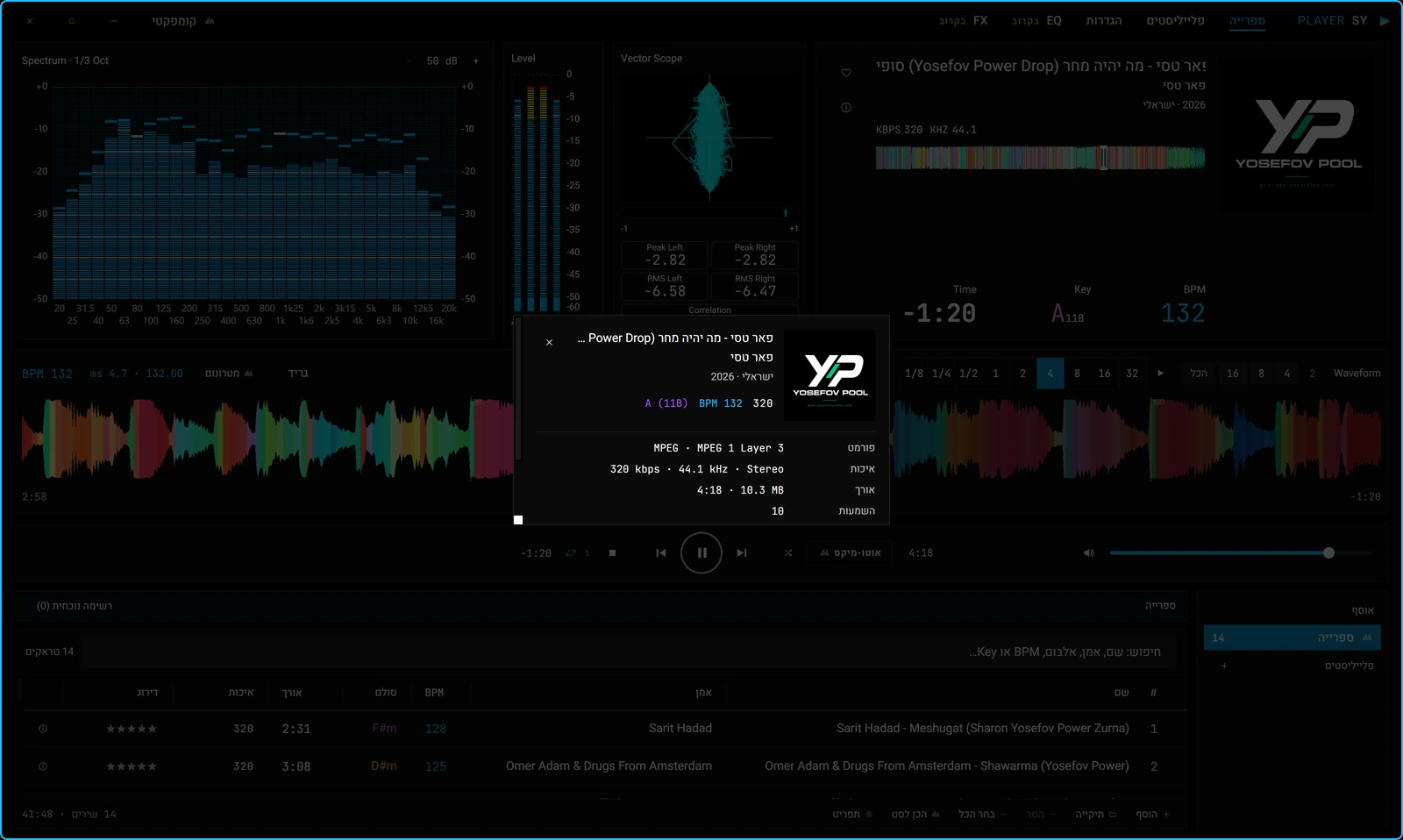1403x840 pixels.
Task: Rate Sarit Hadad track using stars
Action: point(132,729)
